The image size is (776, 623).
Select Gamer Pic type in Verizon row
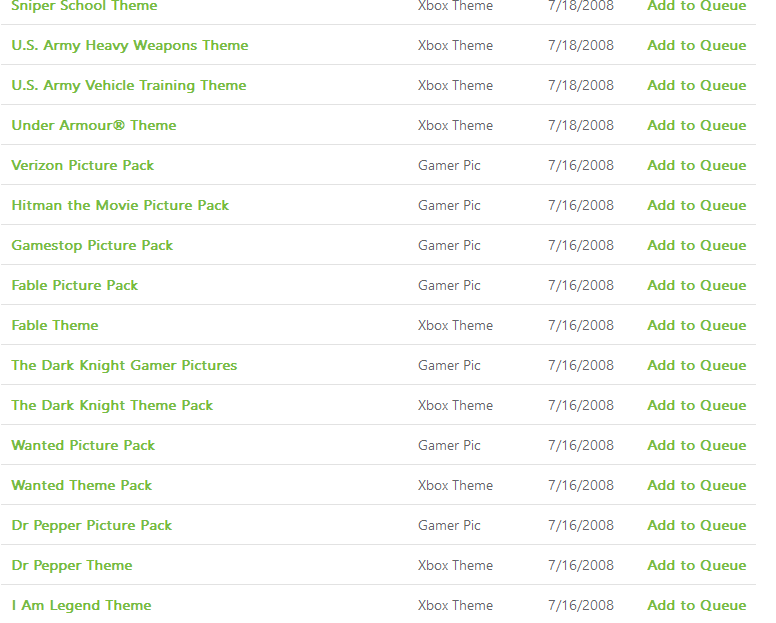449,165
